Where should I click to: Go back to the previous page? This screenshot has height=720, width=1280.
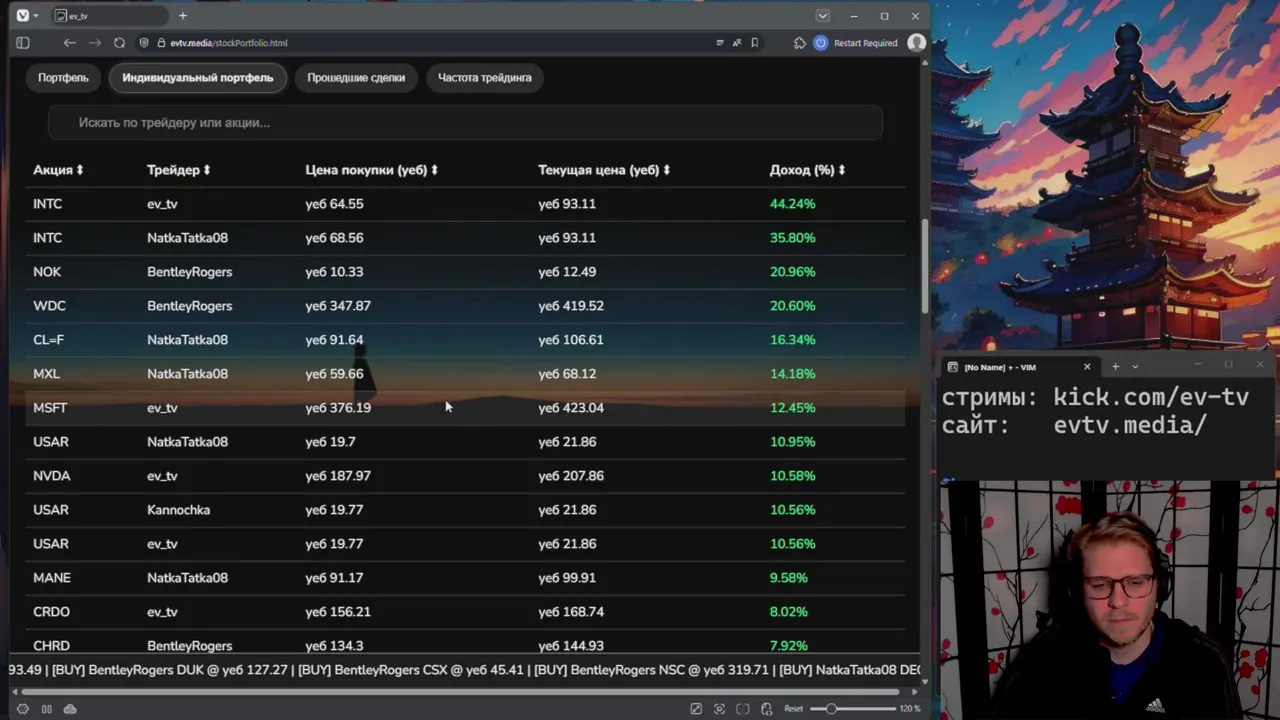(69, 43)
